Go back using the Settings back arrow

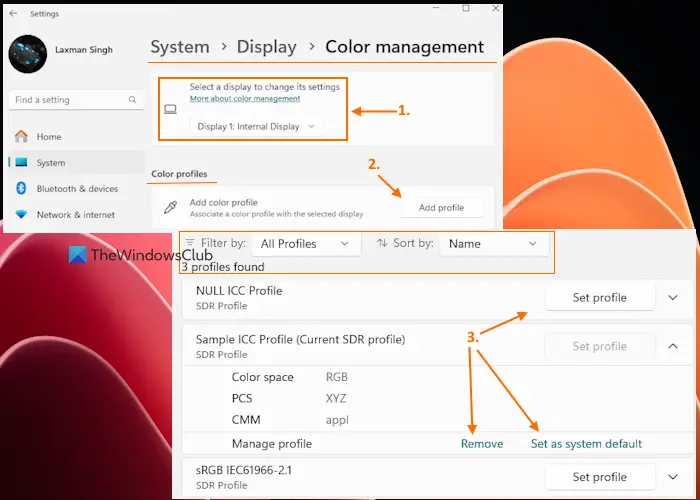13,13
